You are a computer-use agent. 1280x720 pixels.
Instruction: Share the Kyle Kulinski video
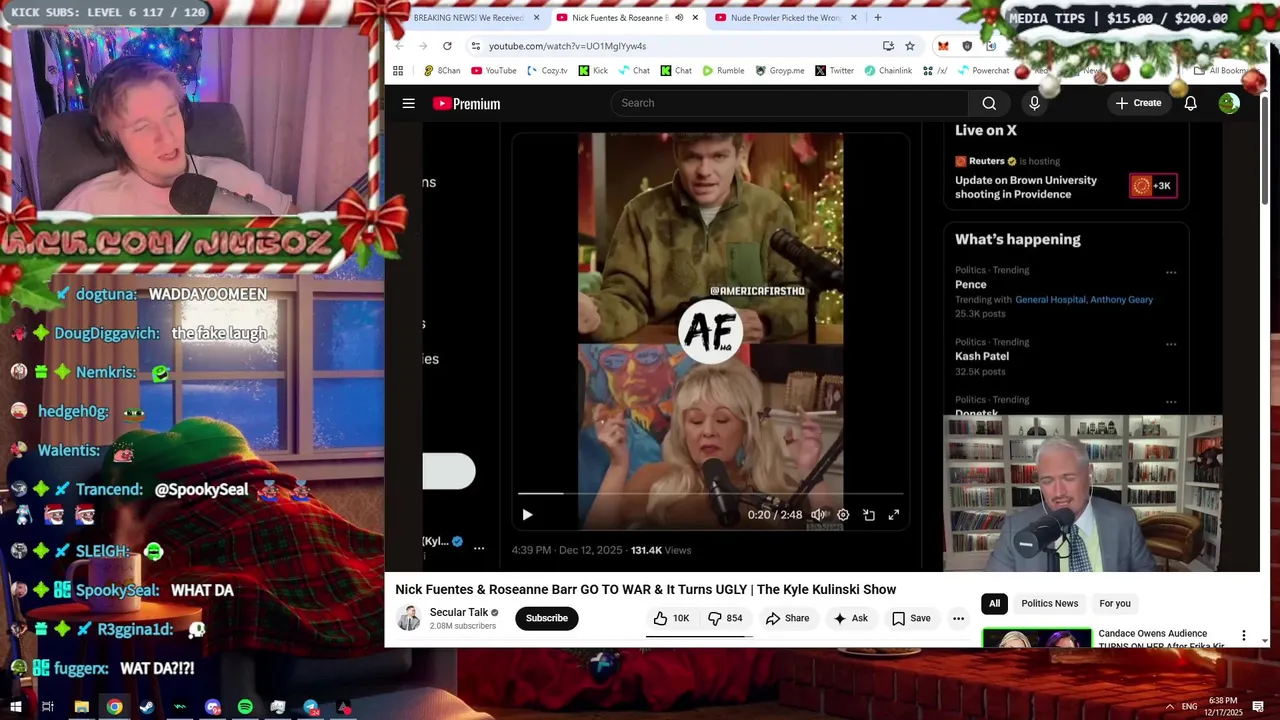[x=787, y=618]
